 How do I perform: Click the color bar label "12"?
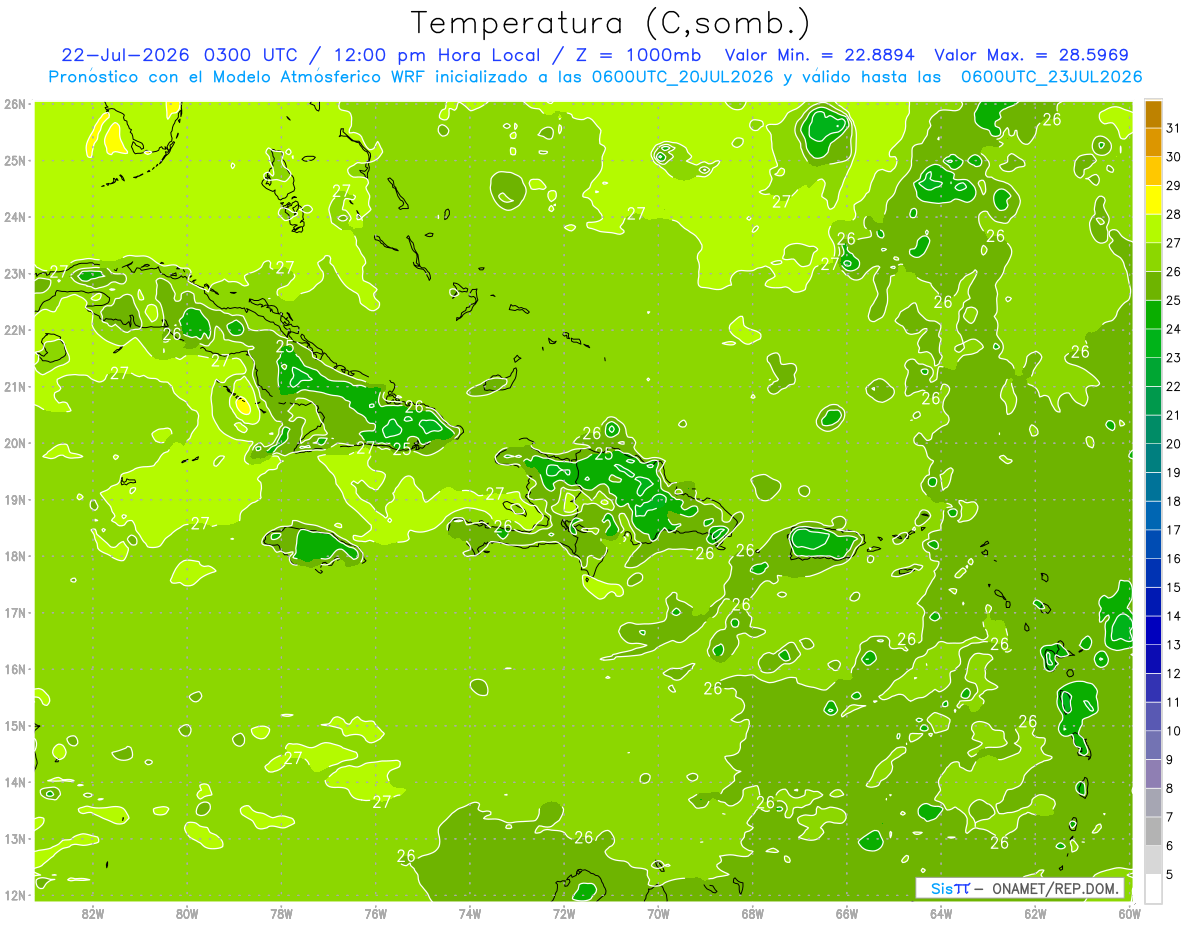point(1174,674)
